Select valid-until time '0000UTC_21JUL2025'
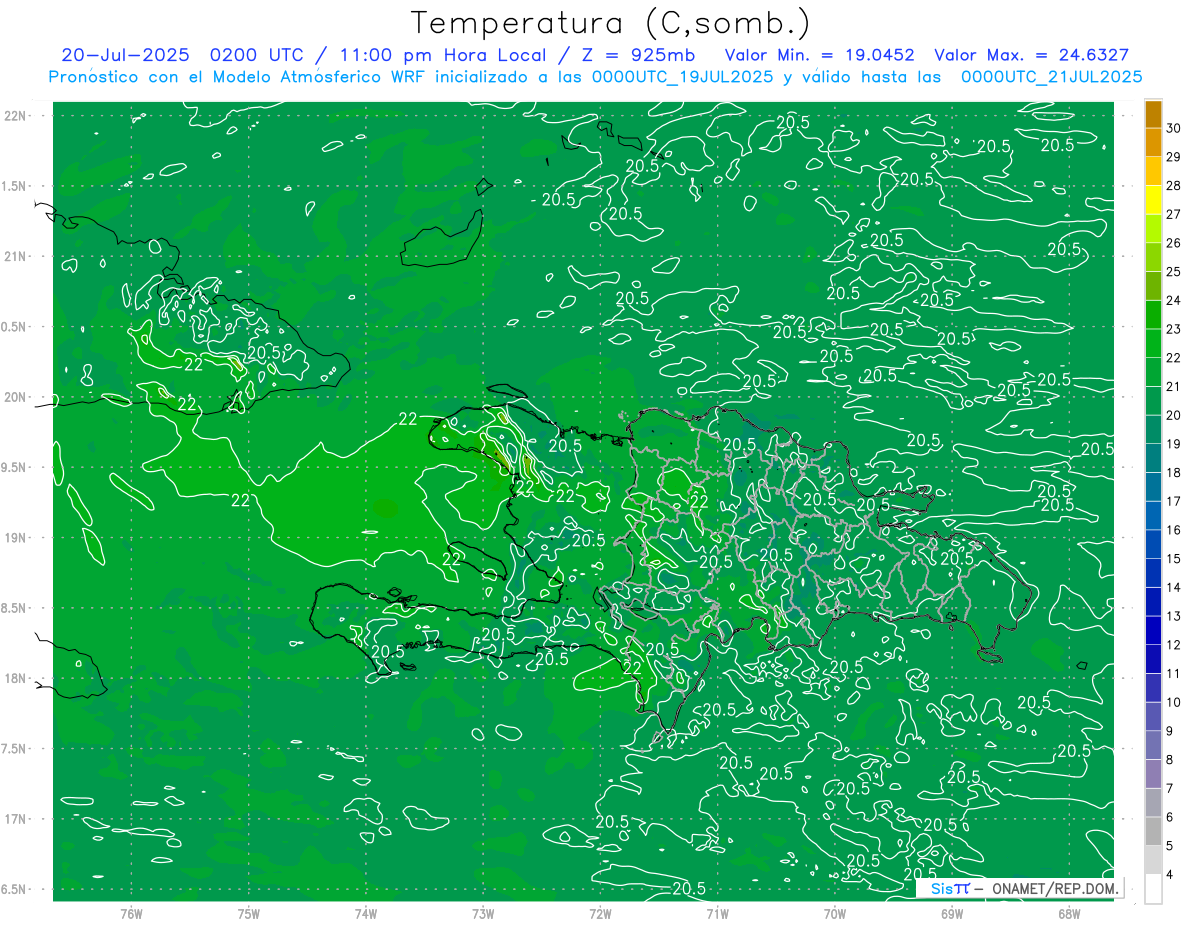The image size is (1200, 927). pyautogui.click(x=1051, y=77)
